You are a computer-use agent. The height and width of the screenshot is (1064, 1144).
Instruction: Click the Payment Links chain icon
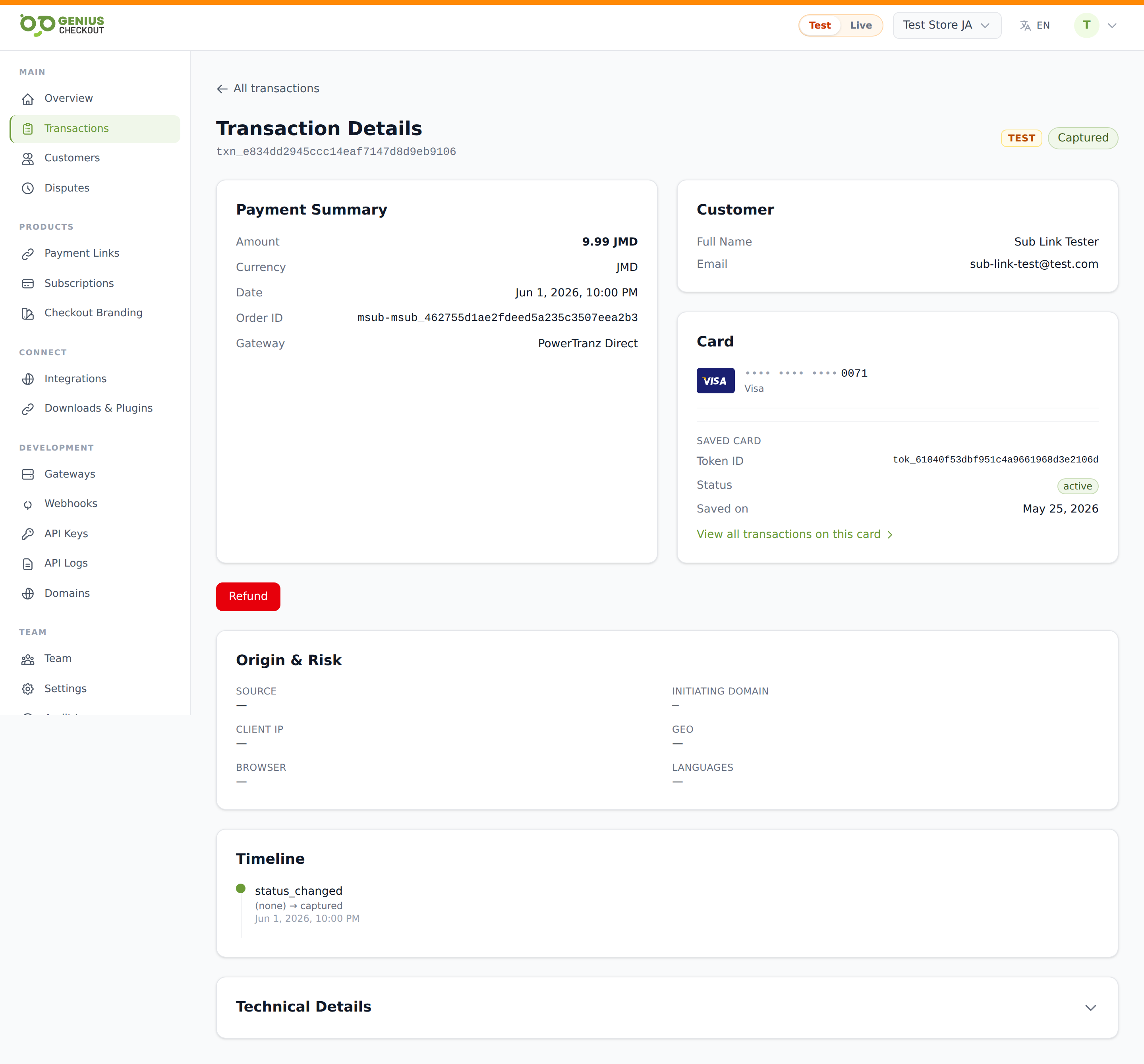[28, 254]
